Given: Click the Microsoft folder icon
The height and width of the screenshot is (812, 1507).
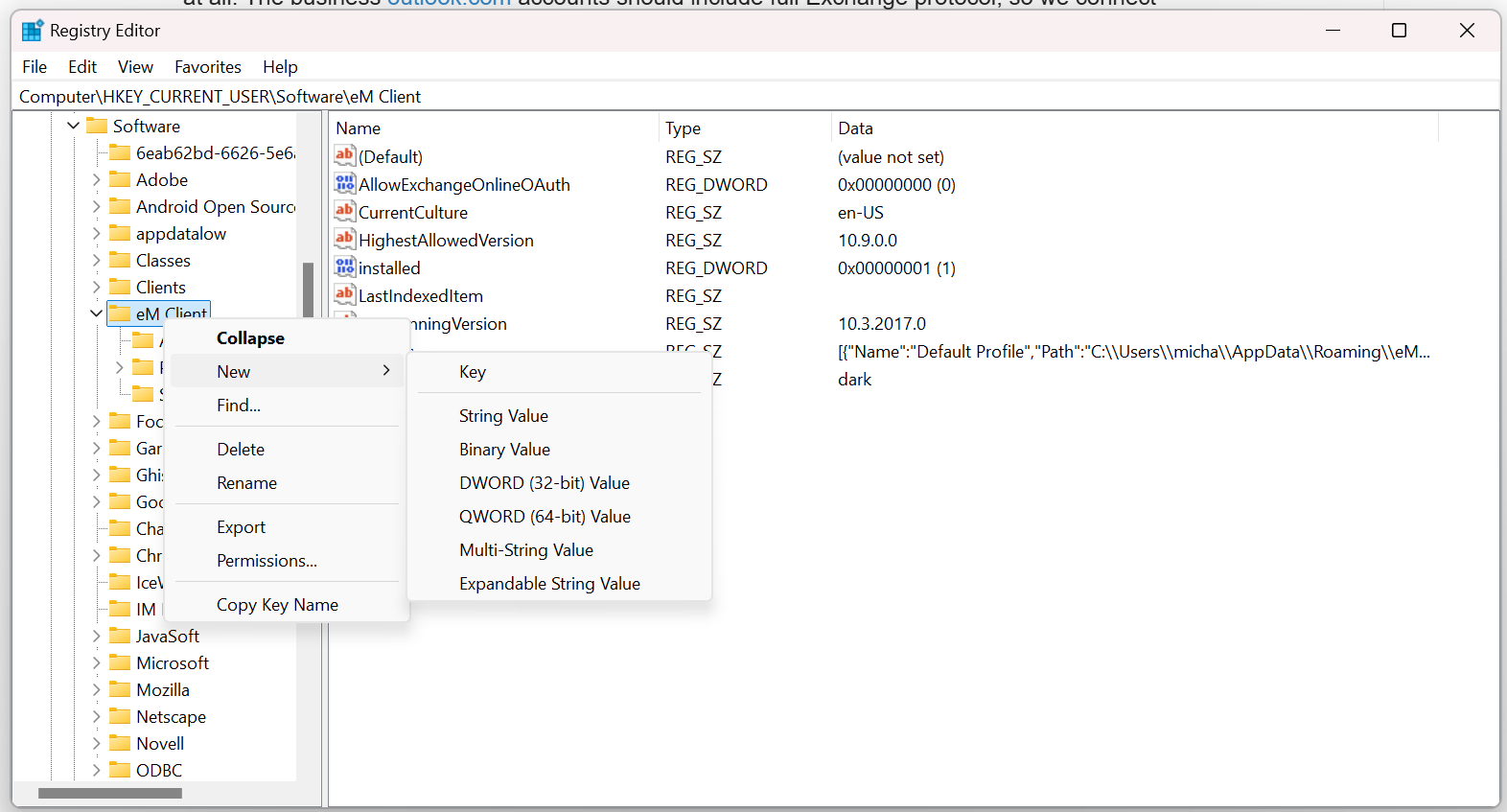Looking at the screenshot, I should pyautogui.click(x=120, y=662).
